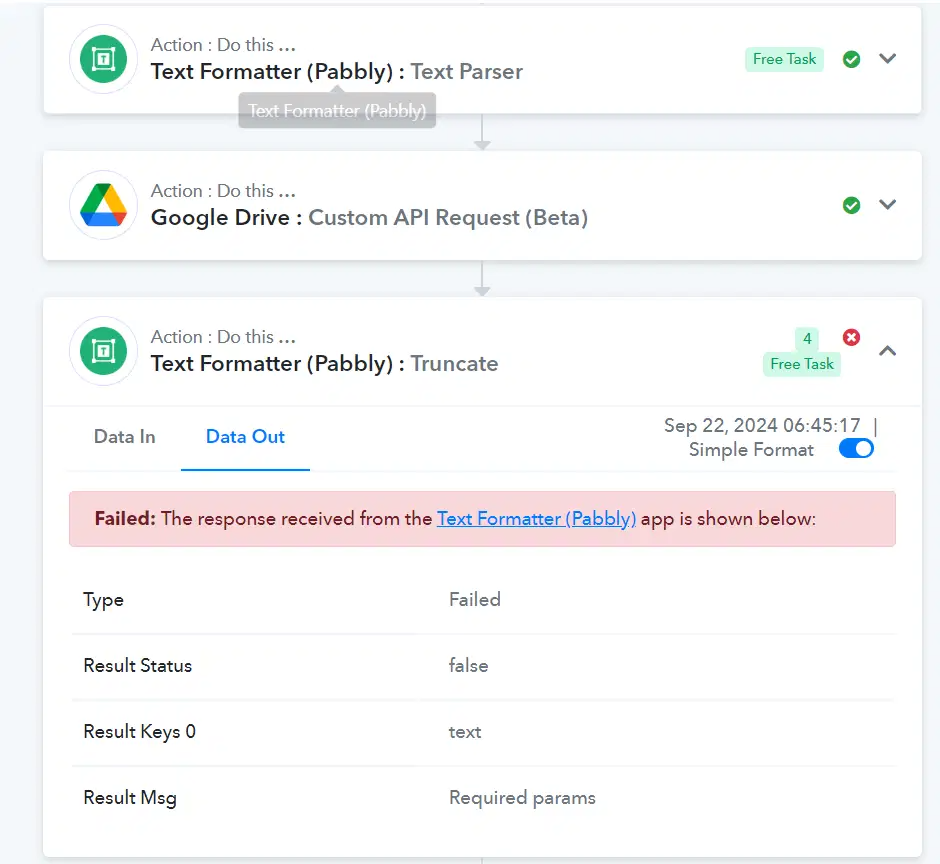The image size is (940, 864).
Task: Click the Text Parser step's Text Formatter icon
Action: (103, 59)
